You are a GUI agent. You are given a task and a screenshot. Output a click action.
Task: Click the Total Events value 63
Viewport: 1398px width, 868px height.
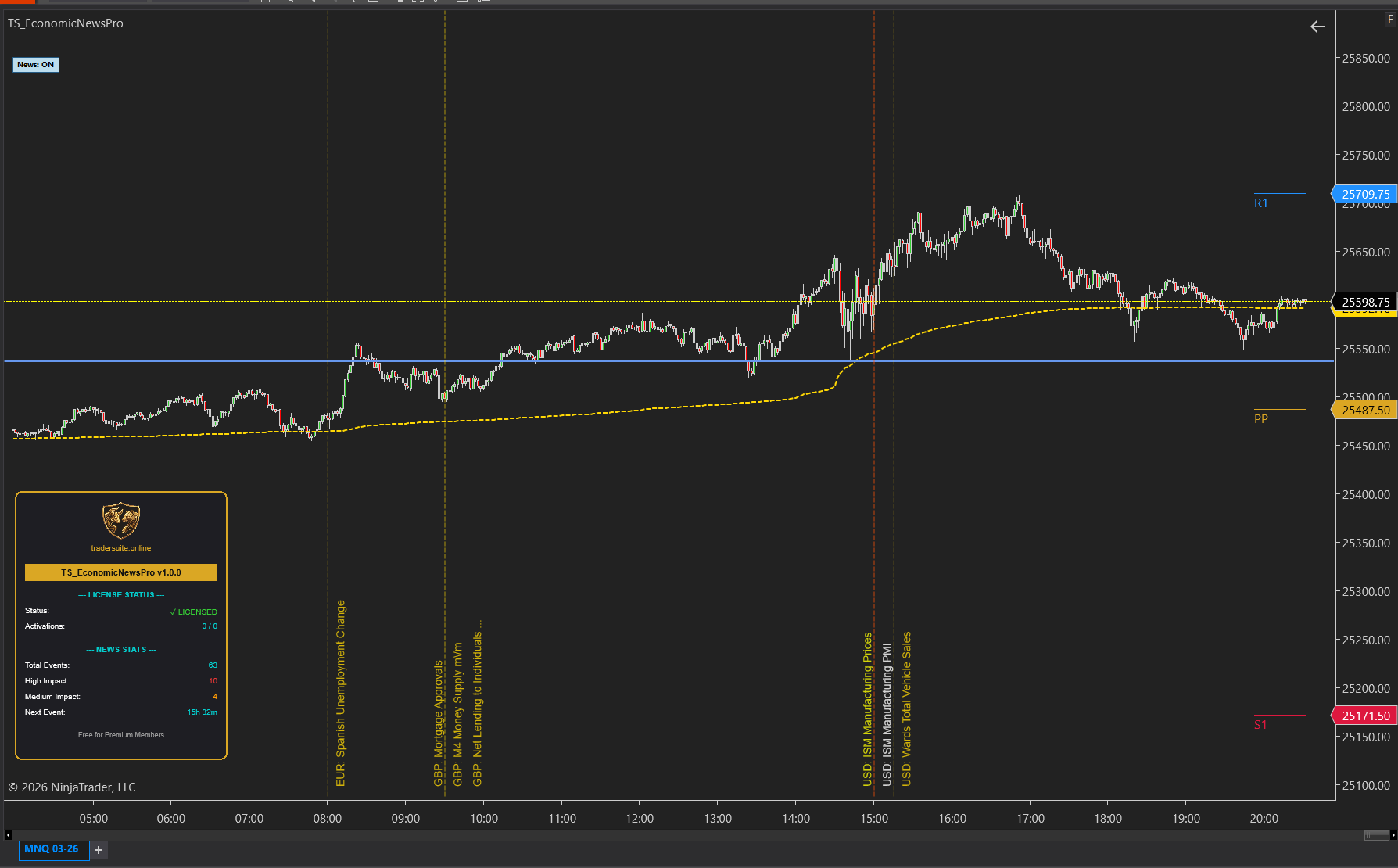[213, 665]
